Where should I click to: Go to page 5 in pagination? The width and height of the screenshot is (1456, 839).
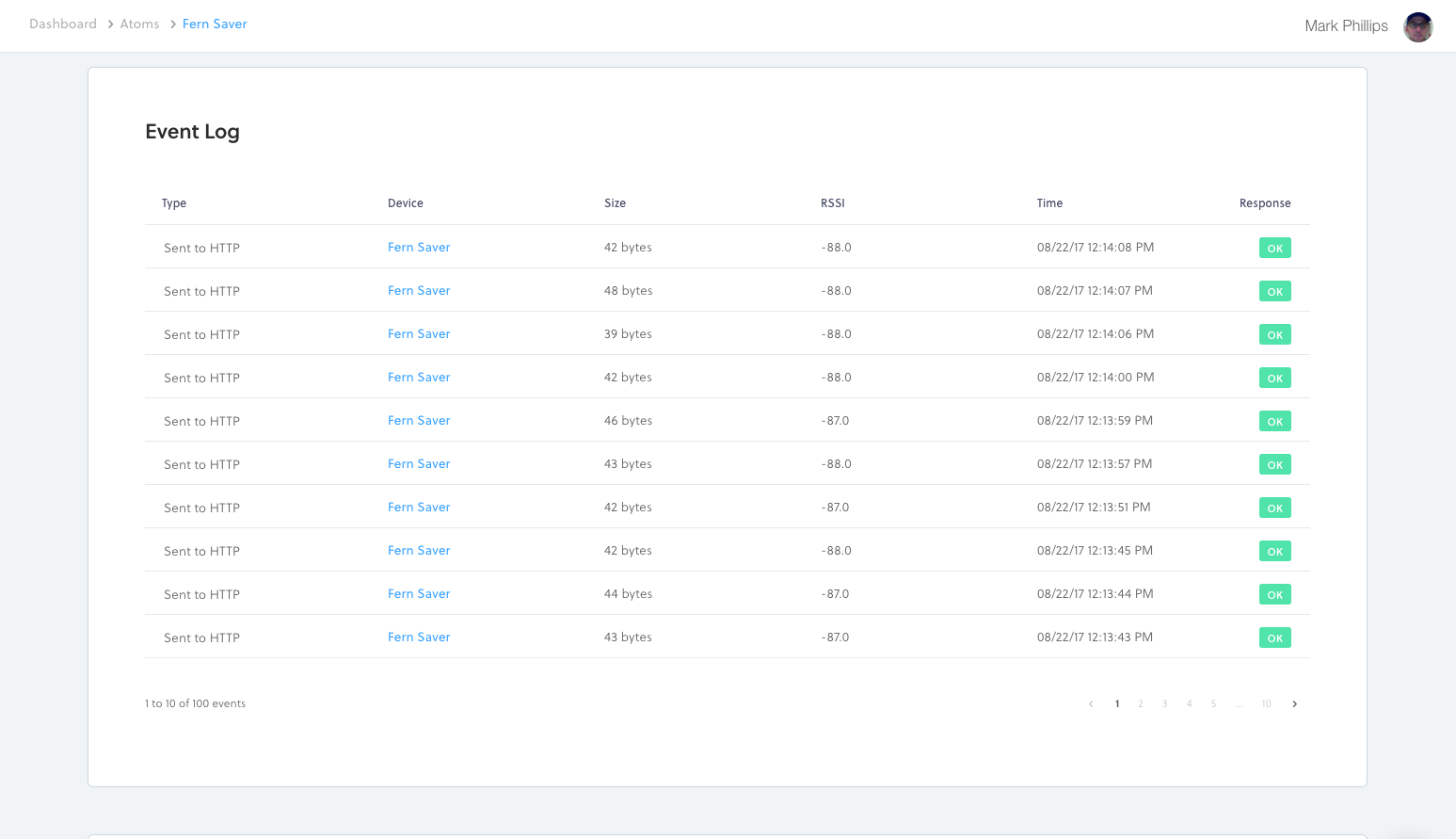[1213, 704]
